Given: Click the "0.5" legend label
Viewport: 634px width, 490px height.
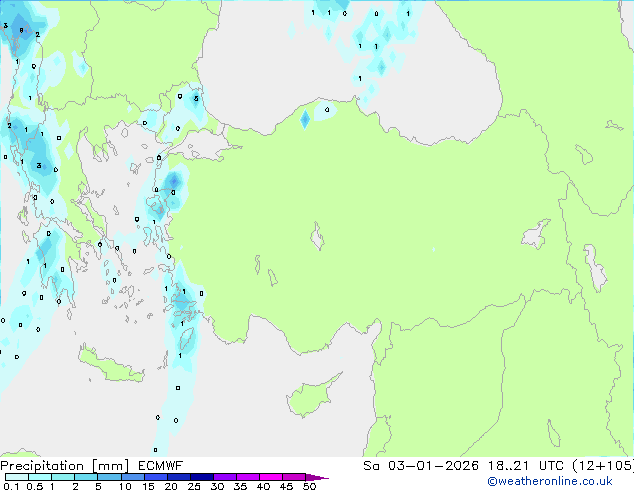Looking at the screenshot, I should (x=35, y=486).
